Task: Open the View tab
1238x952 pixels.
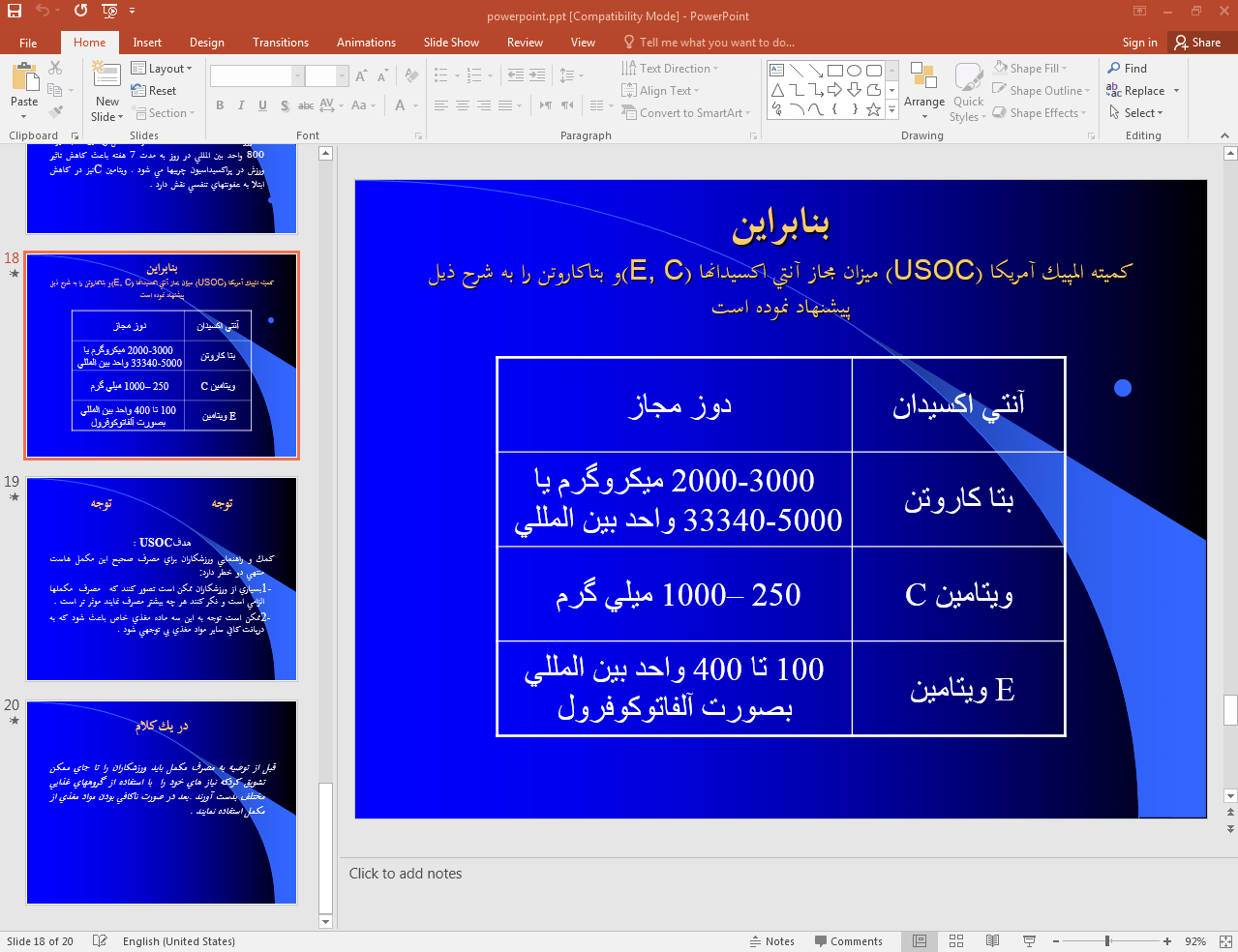Action: pyautogui.click(x=583, y=43)
